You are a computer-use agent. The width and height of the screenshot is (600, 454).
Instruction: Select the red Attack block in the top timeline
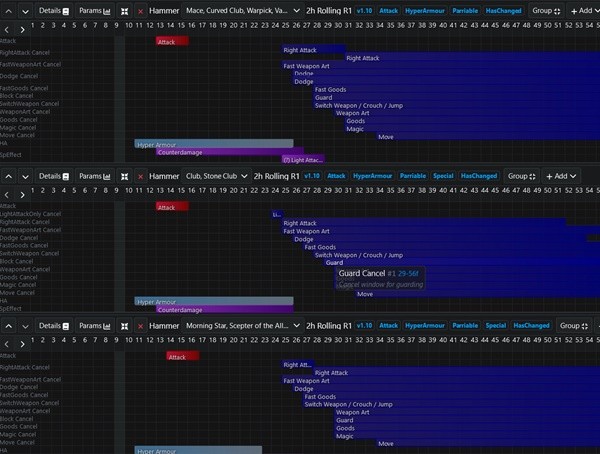click(172, 41)
